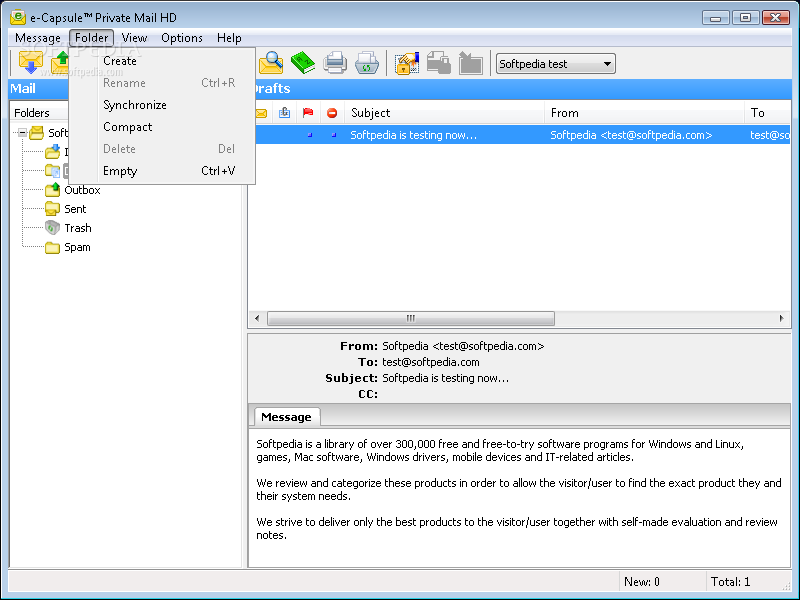800x600 pixels.
Task: Sort by the red flag column icon
Action: coord(308,113)
